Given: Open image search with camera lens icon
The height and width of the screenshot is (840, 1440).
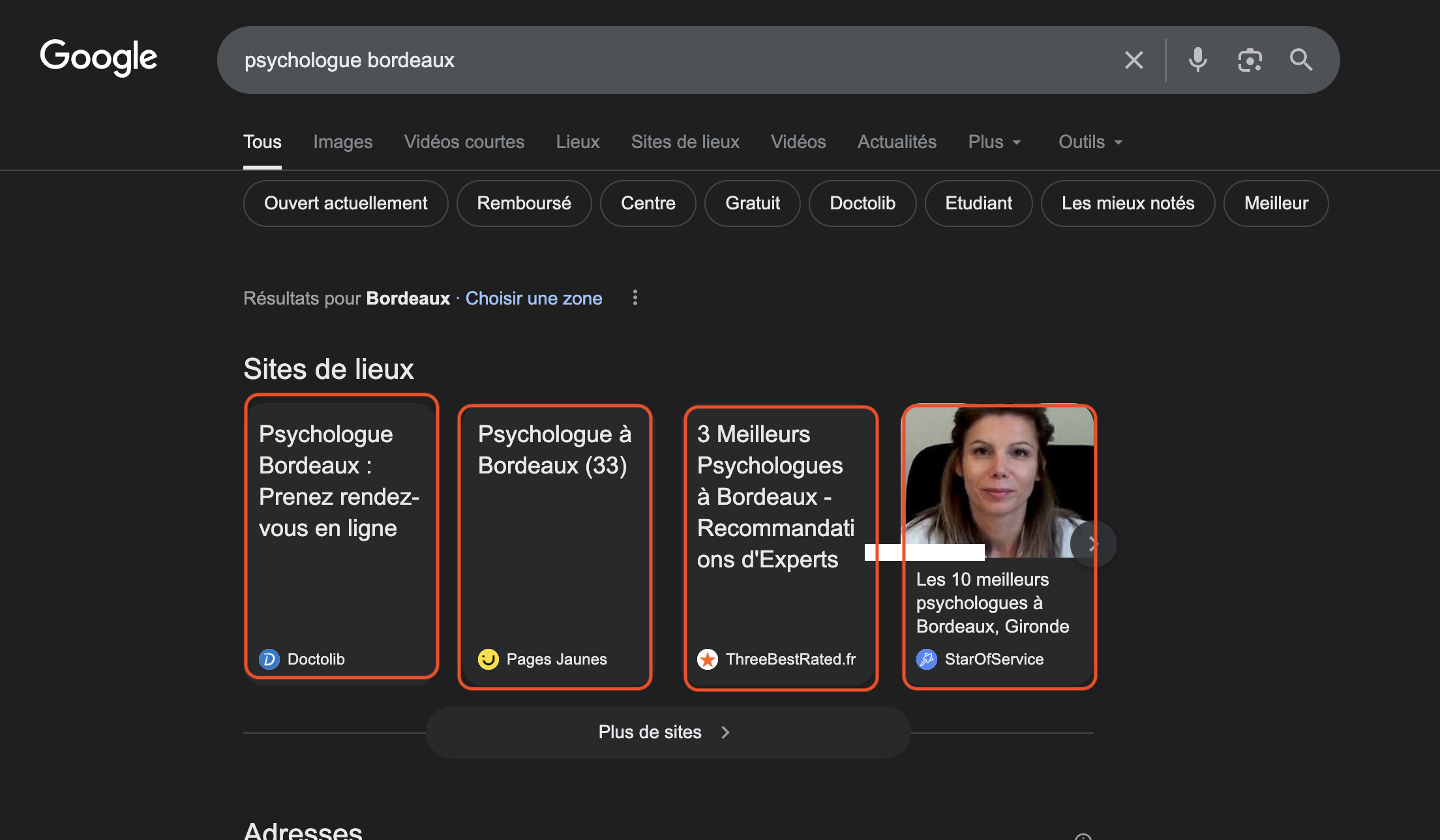Looking at the screenshot, I should (x=1250, y=60).
